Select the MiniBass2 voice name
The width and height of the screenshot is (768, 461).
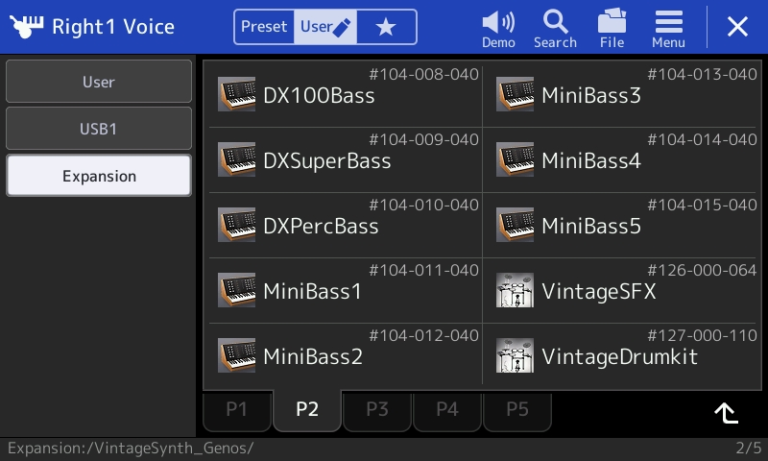(313, 357)
